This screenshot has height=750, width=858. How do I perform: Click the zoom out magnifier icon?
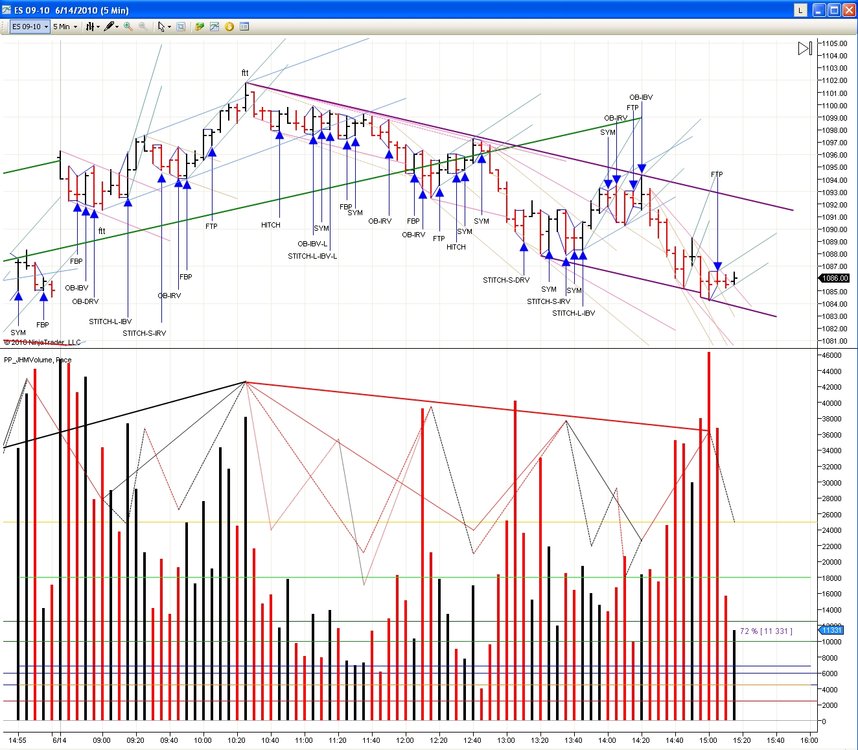pyautogui.click(x=142, y=26)
